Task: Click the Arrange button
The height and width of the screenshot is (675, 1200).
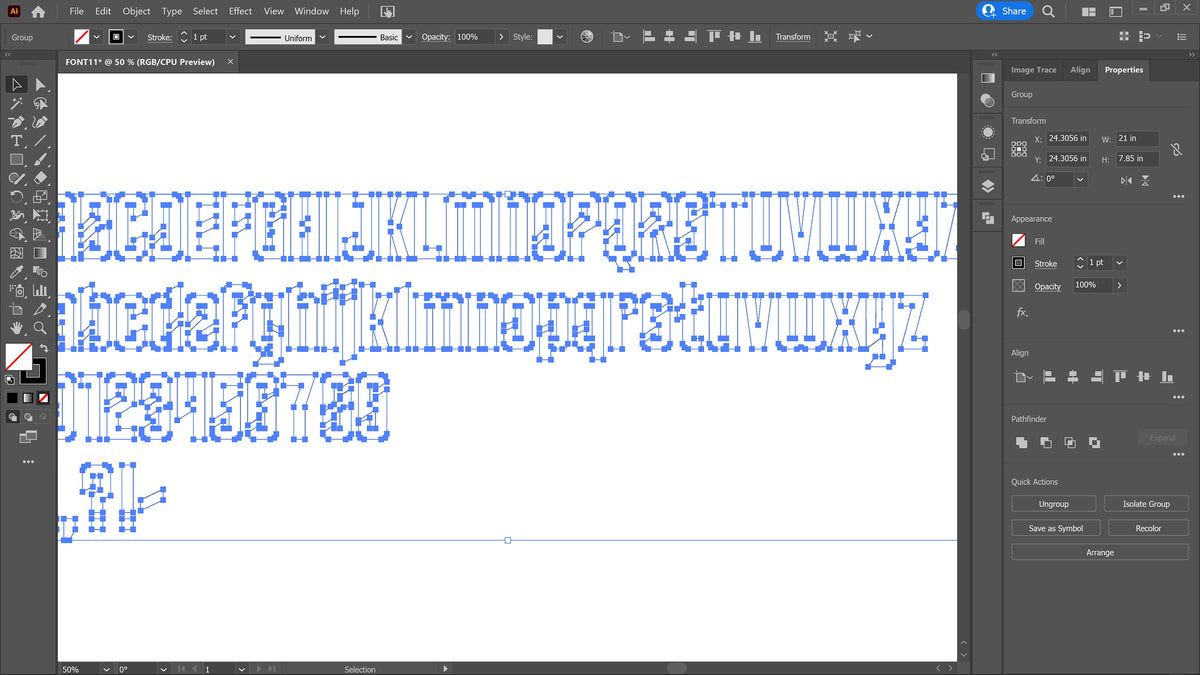Action: 1100,552
